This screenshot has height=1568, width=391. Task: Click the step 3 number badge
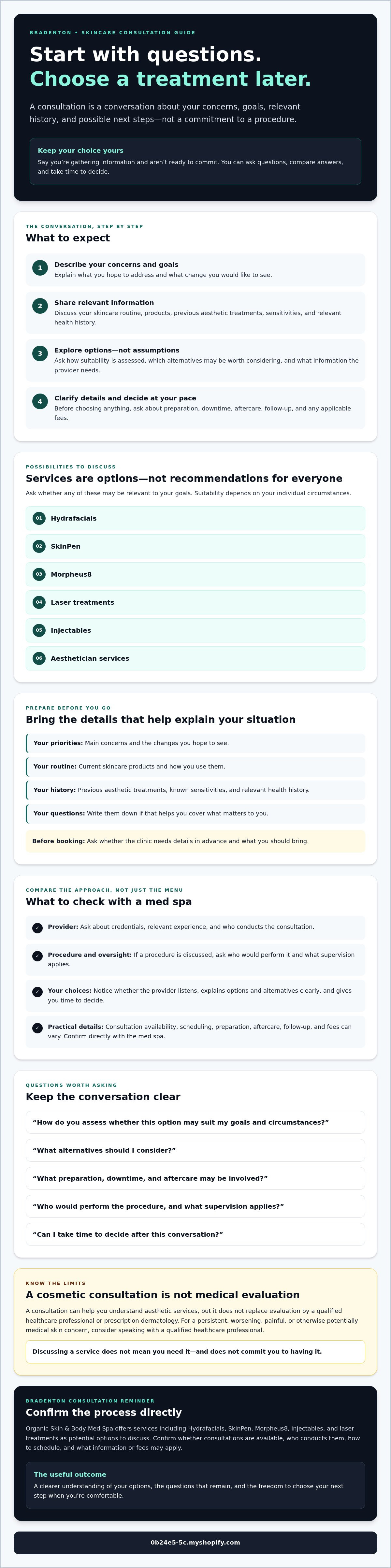click(x=40, y=354)
